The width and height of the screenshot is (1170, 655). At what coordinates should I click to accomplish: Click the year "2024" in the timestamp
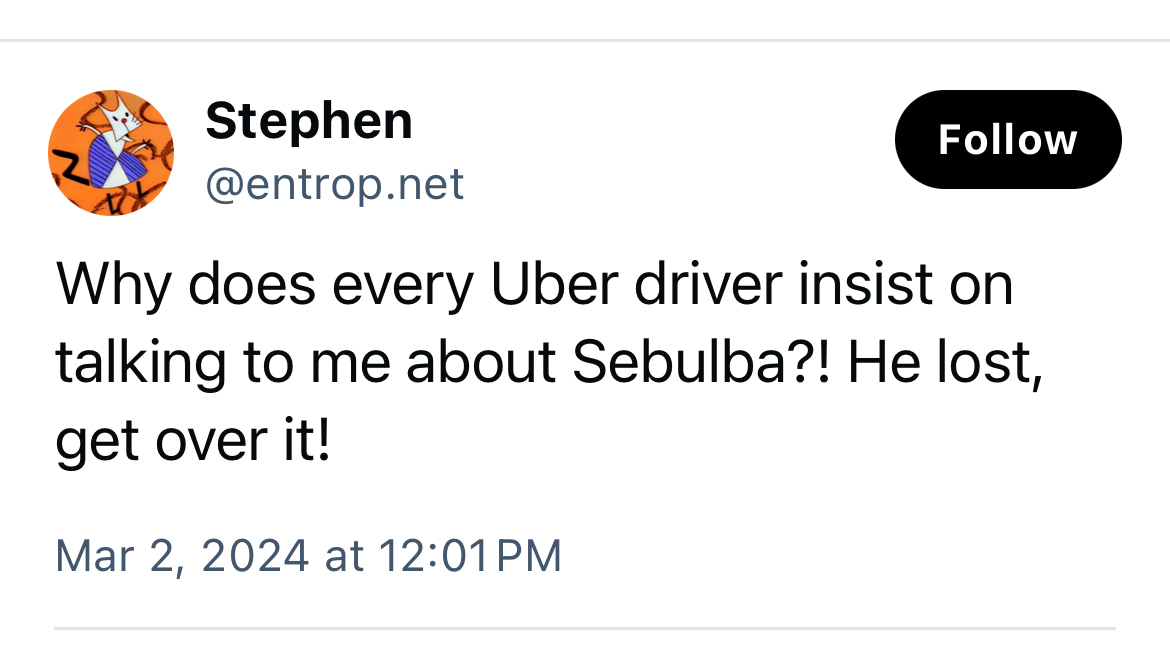[x=254, y=555]
